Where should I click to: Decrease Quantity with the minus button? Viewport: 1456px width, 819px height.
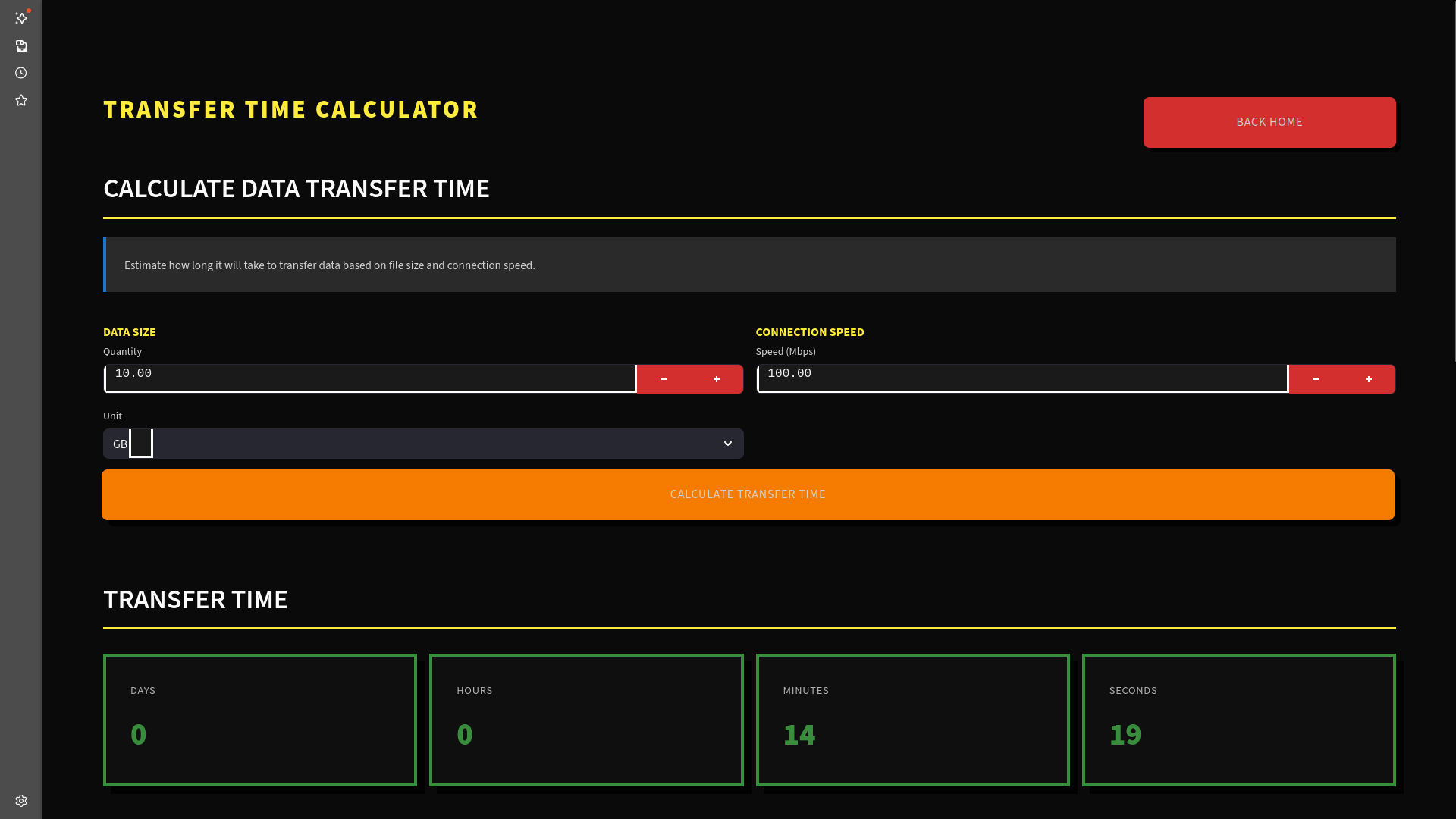tap(664, 379)
